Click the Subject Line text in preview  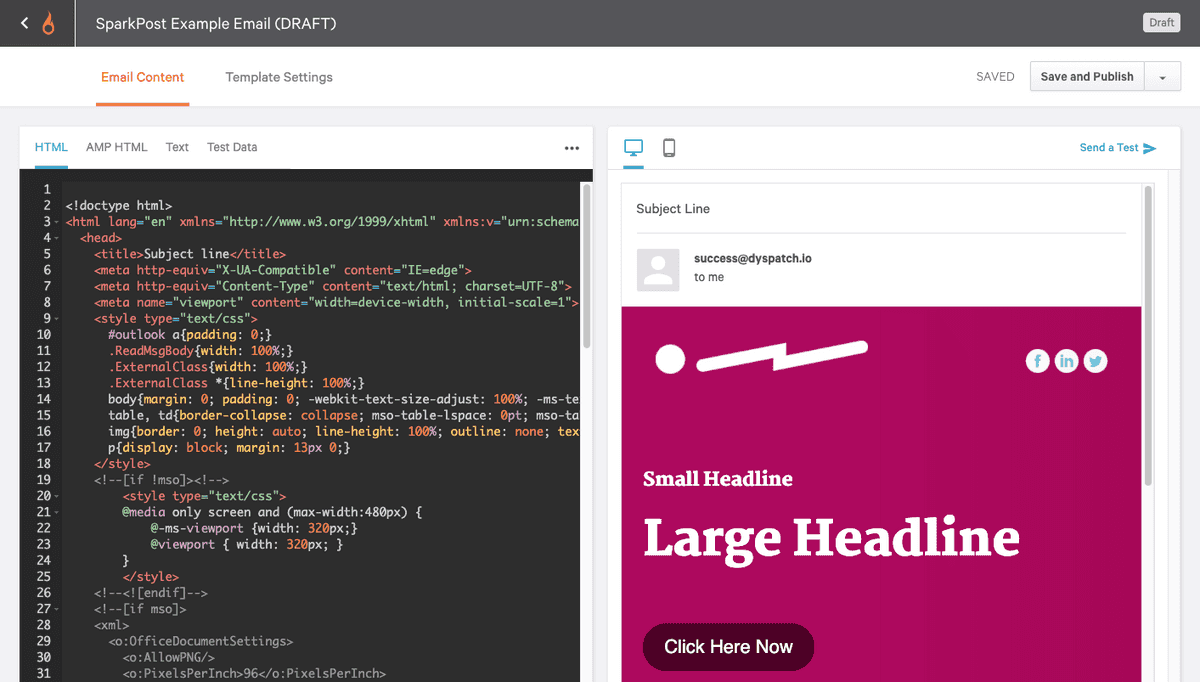pos(673,209)
